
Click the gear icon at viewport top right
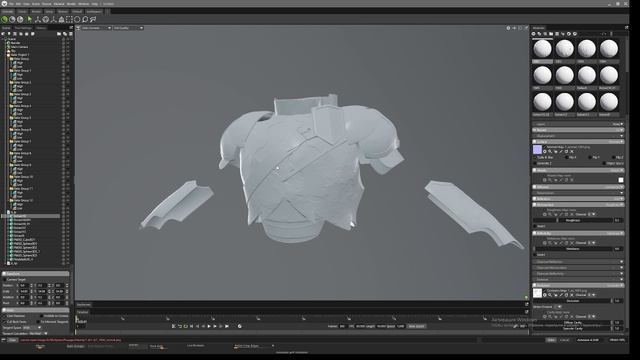(x=508, y=28)
